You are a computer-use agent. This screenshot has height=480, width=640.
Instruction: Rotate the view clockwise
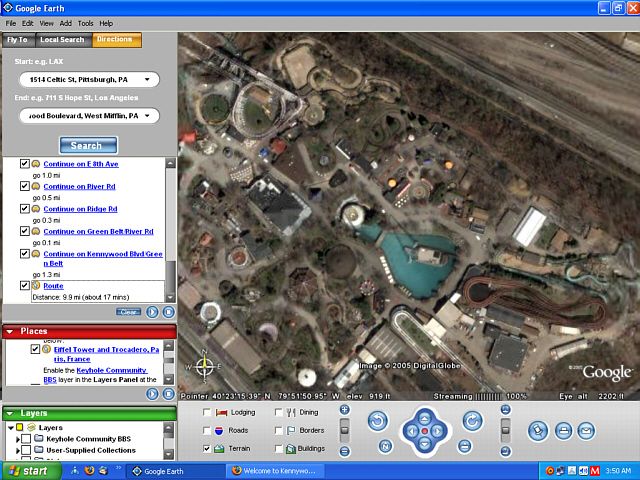click(x=472, y=421)
